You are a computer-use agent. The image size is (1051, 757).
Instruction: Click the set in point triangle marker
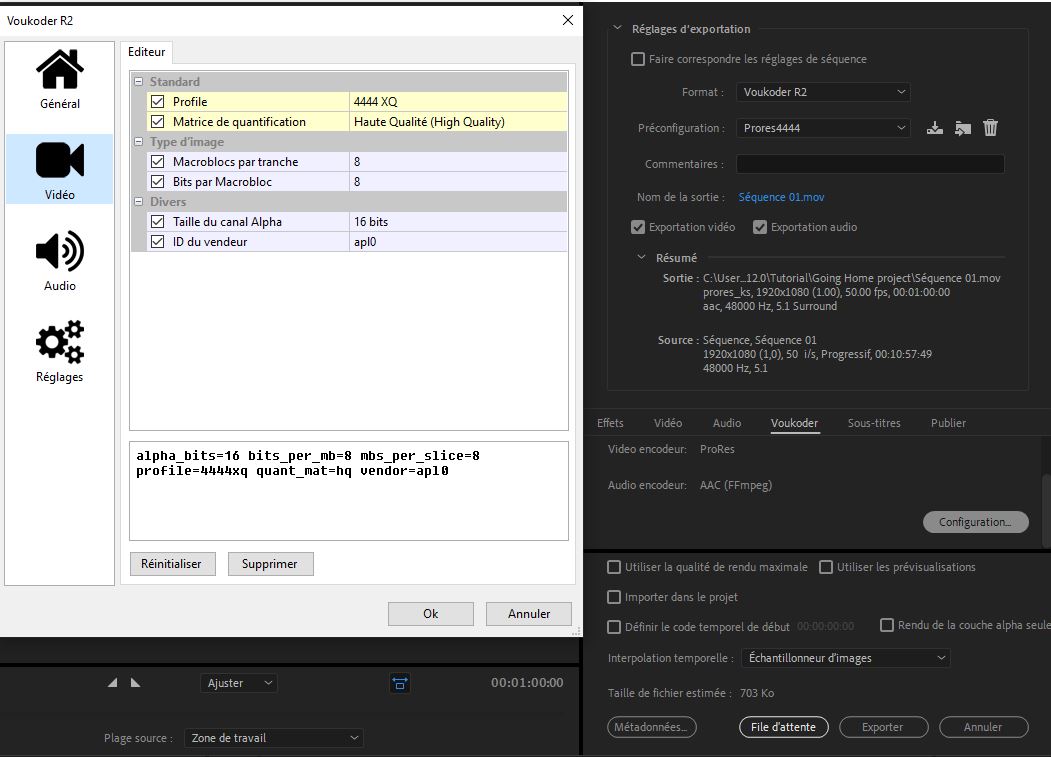point(113,683)
